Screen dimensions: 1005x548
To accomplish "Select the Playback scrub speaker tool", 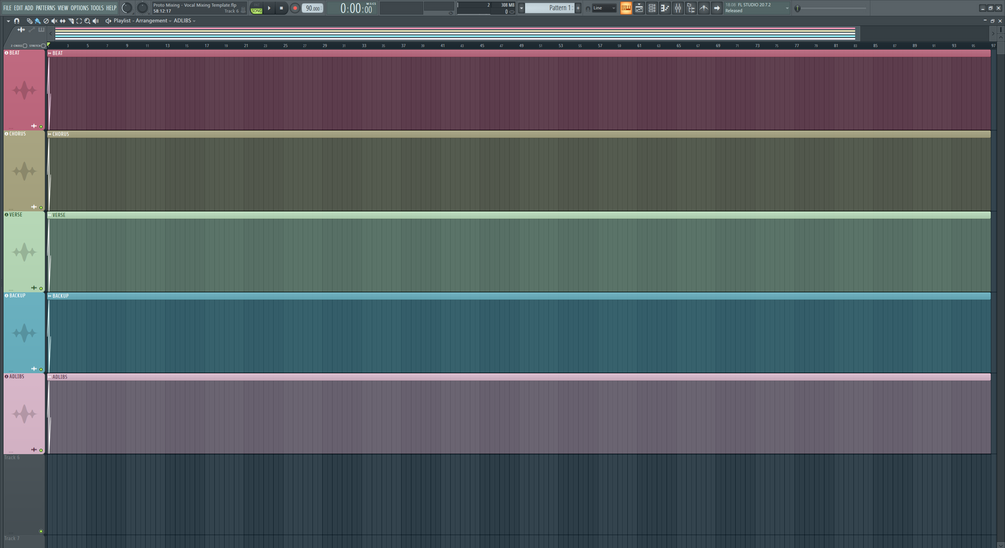I will tap(96, 21).
